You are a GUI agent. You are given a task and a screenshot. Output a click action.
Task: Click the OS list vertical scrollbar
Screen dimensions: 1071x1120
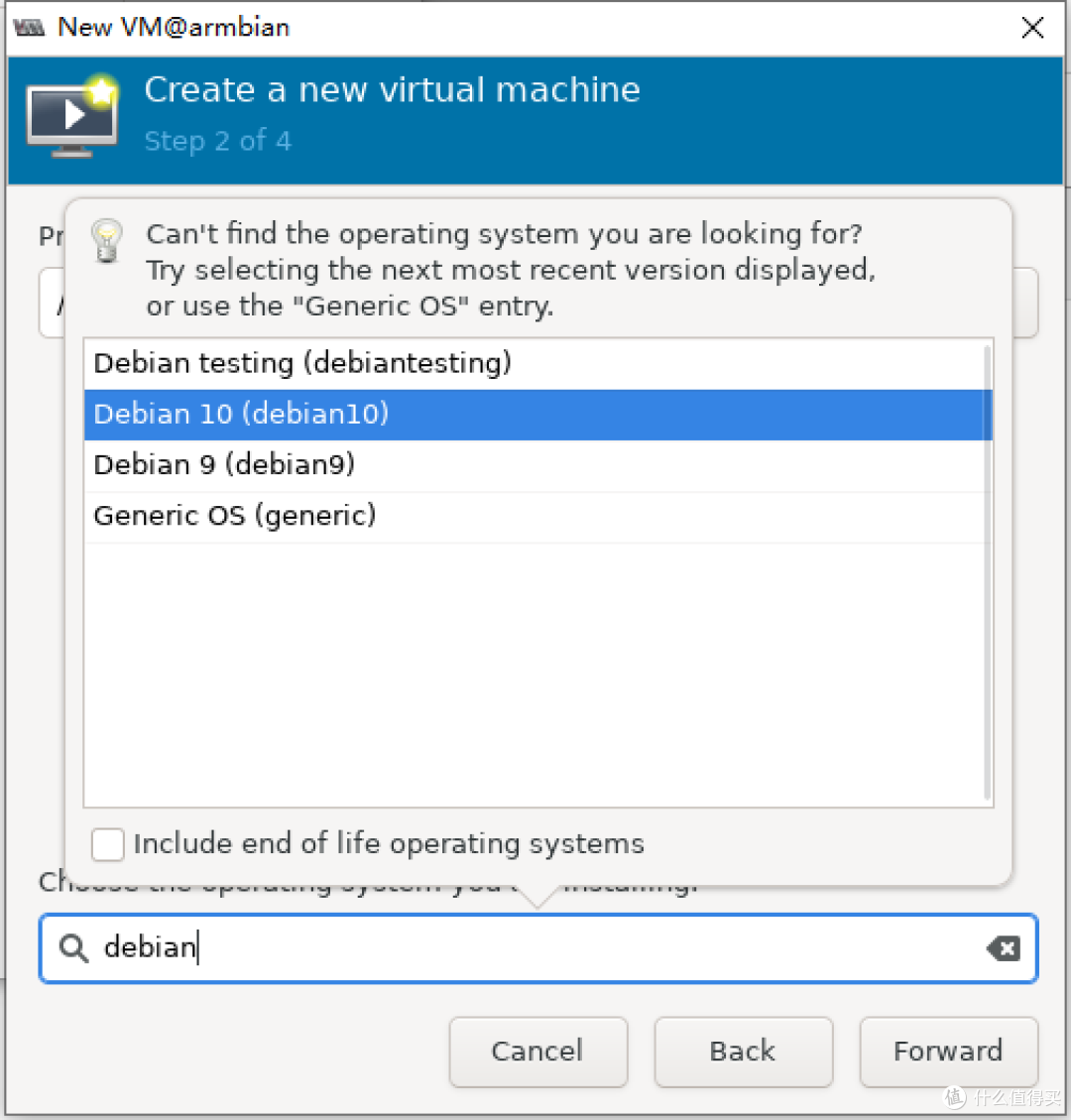coord(988,571)
